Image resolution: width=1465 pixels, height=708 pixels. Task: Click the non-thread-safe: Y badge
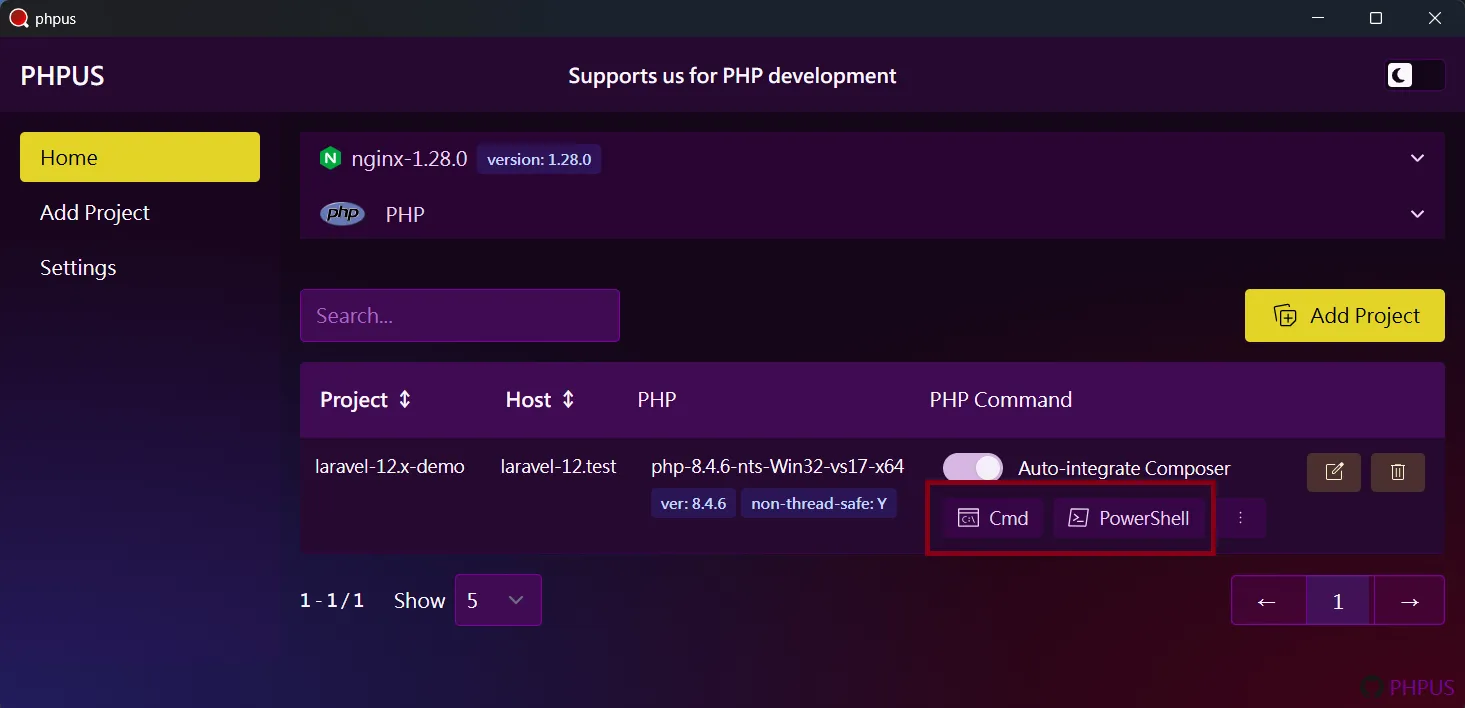[x=819, y=503]
